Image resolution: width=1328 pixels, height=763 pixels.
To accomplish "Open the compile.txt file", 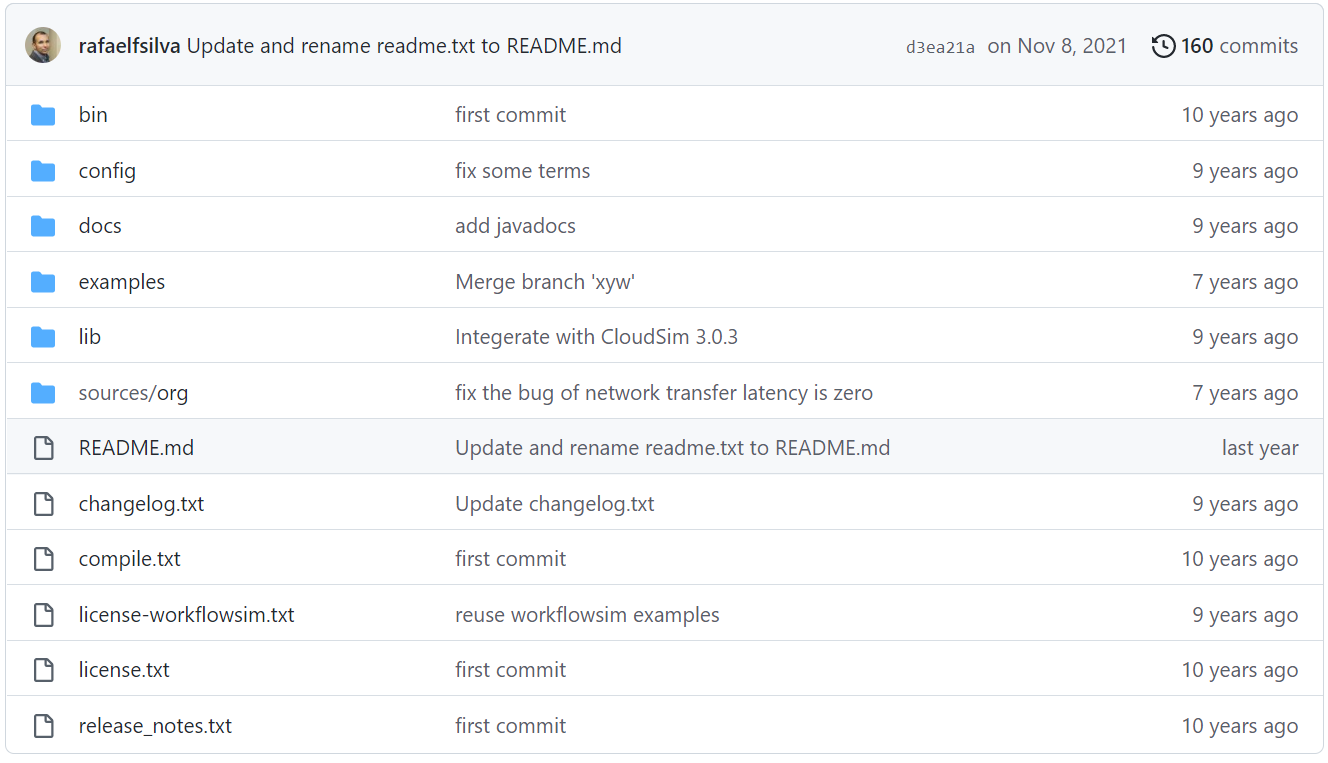I will point(130,559).
